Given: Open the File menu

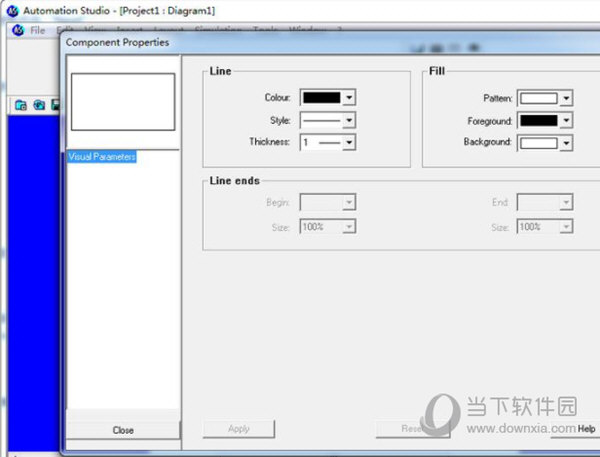Looking at the screenshot, I should (38, 30).
